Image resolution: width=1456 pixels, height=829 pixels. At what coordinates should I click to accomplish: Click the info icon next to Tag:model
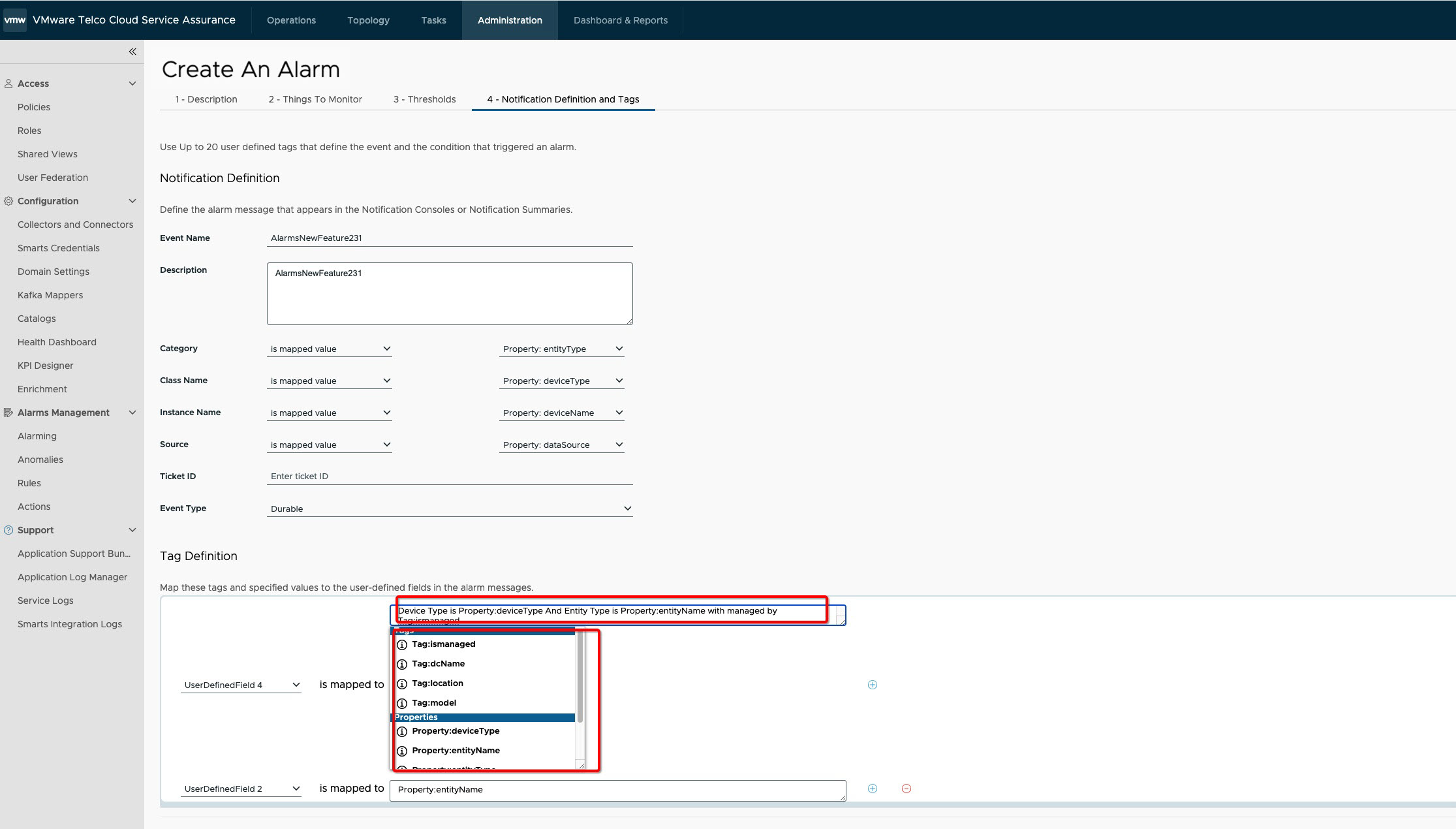tap(402, 702)
